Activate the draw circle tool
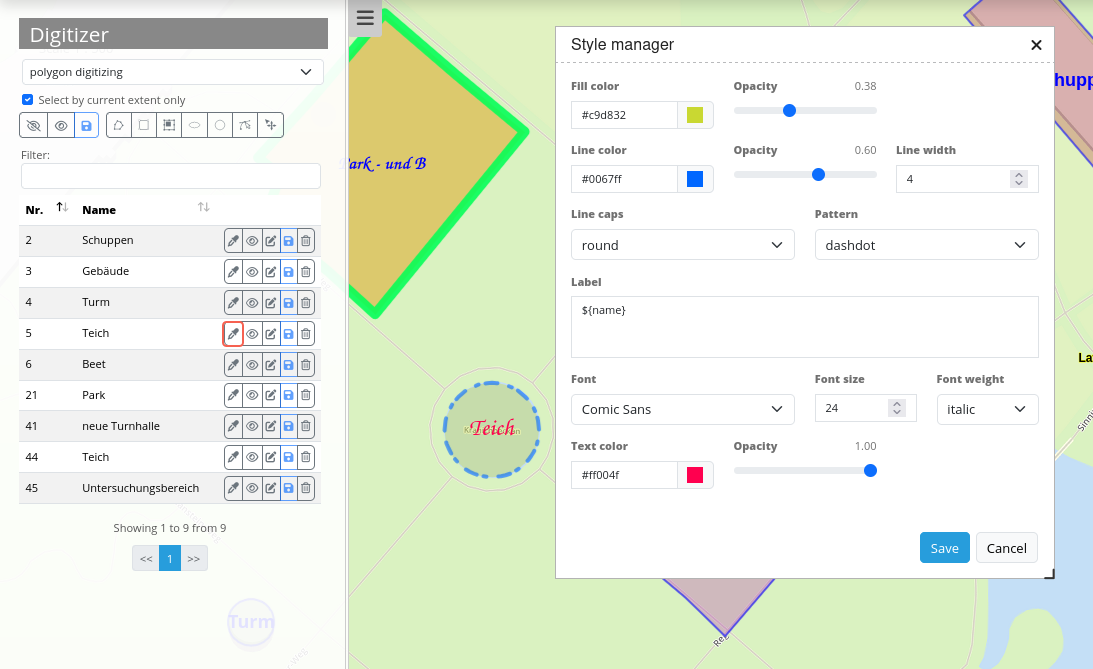 220,125
